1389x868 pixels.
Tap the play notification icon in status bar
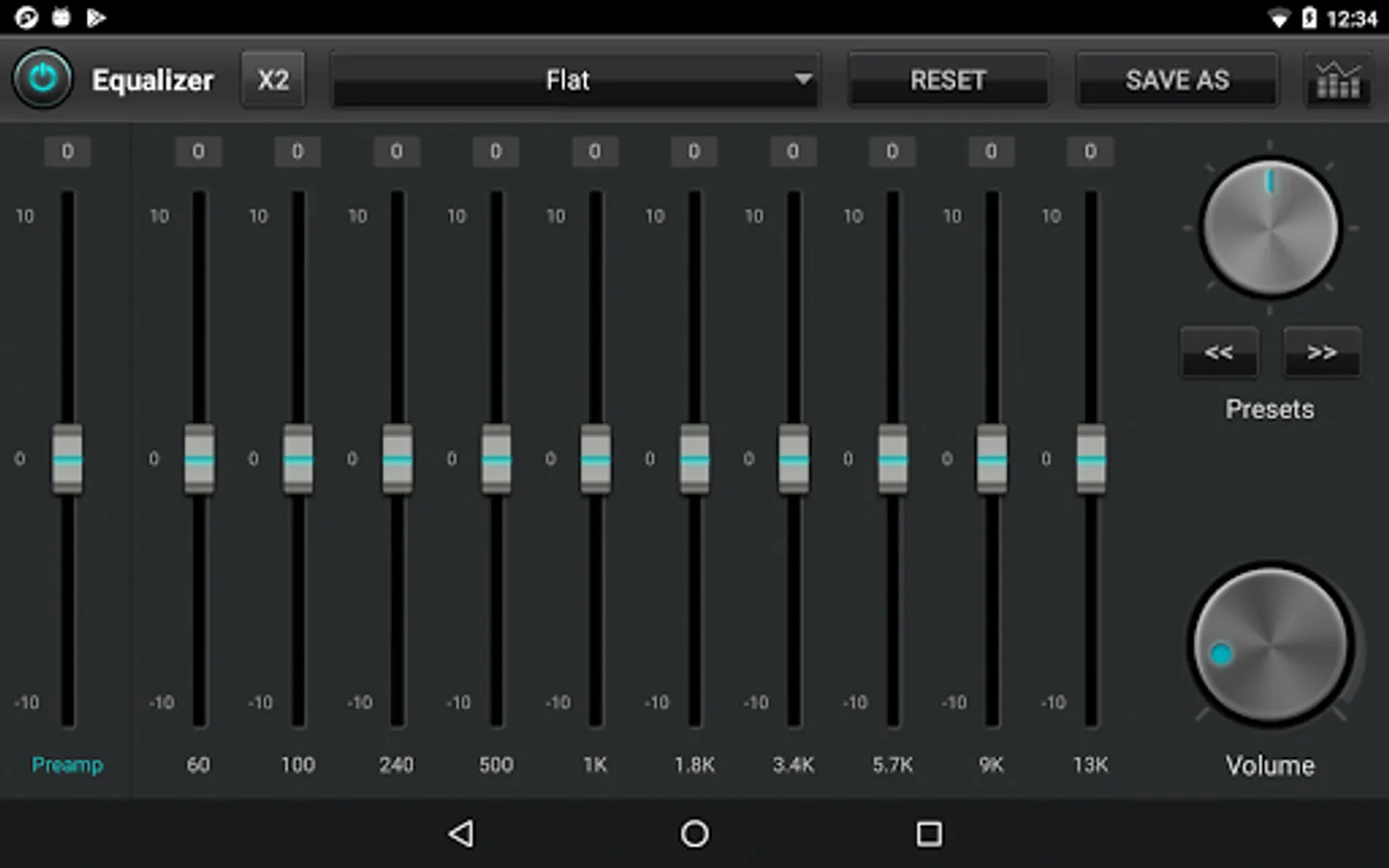95,17
